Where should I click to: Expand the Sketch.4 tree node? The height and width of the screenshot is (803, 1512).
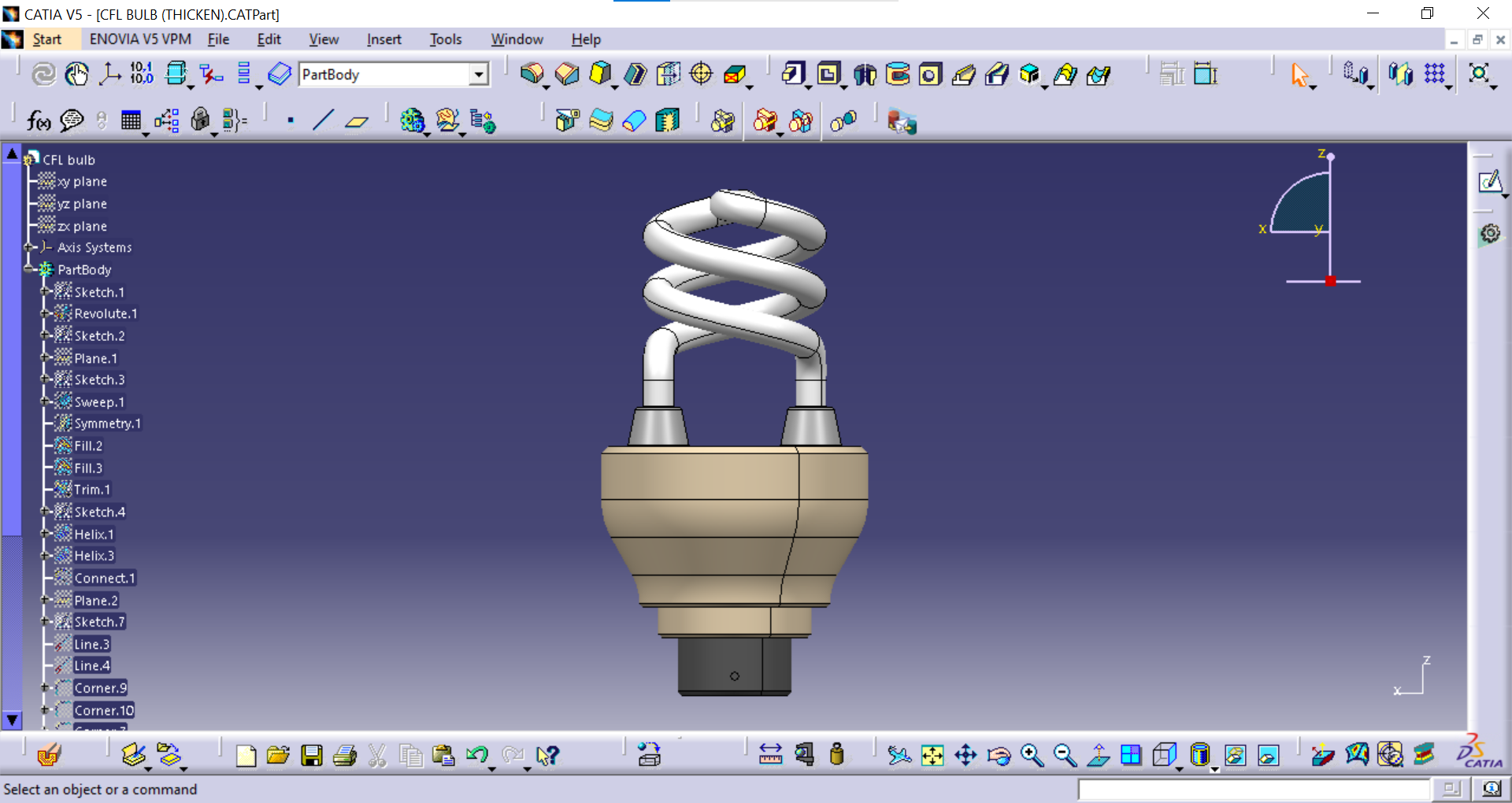click(x=46, y=512)
